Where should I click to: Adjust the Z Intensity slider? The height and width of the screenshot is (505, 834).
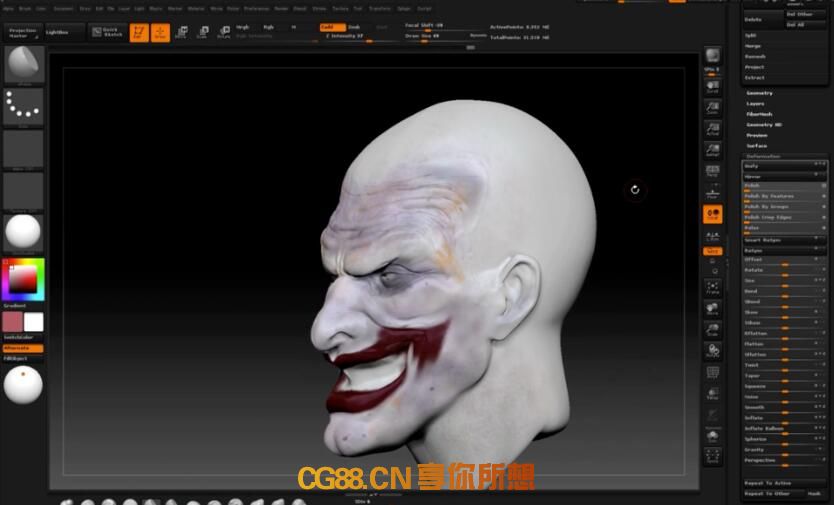pyautogui.click(x=360, y=37)
